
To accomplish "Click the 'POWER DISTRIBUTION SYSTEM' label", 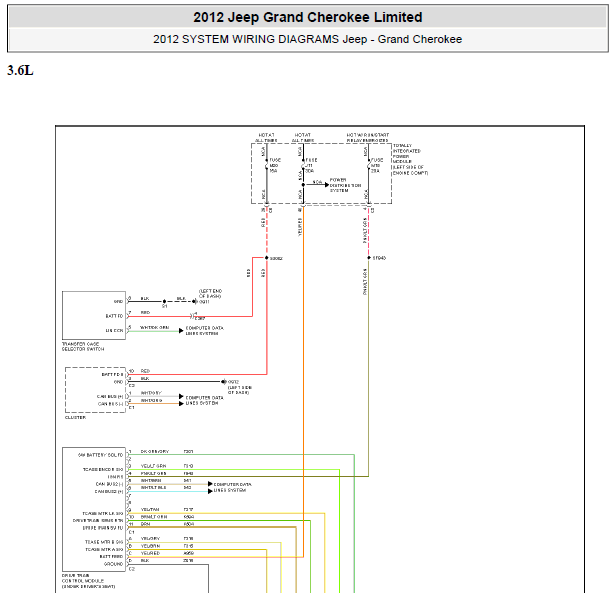I will click(345, 185).
